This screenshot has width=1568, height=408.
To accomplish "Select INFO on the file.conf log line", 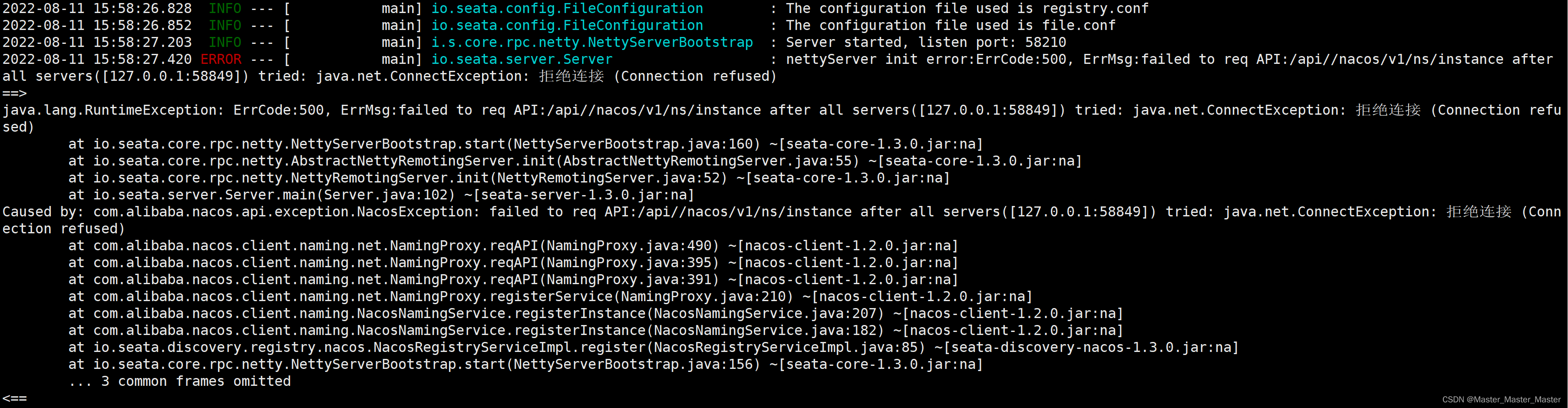I will [225, 26].
